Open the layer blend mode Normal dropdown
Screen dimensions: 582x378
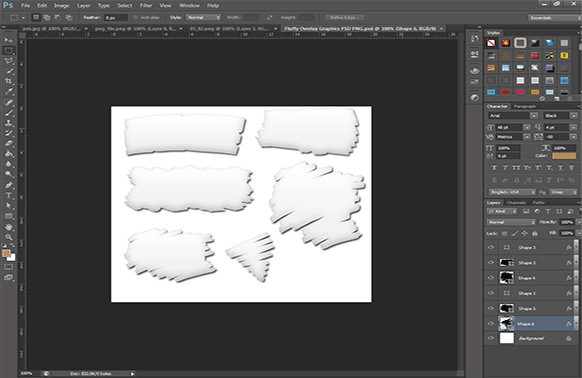pos(511,222)
